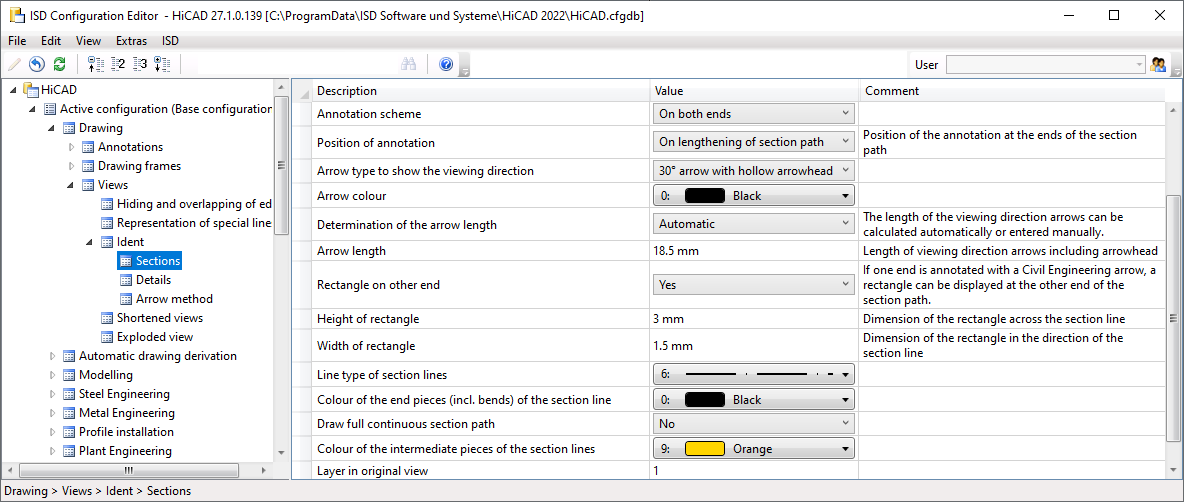The height and width of the screenshot is (502, 1184).
Task: Expand the Drawing frames tree node
Action: coord(72,166)
